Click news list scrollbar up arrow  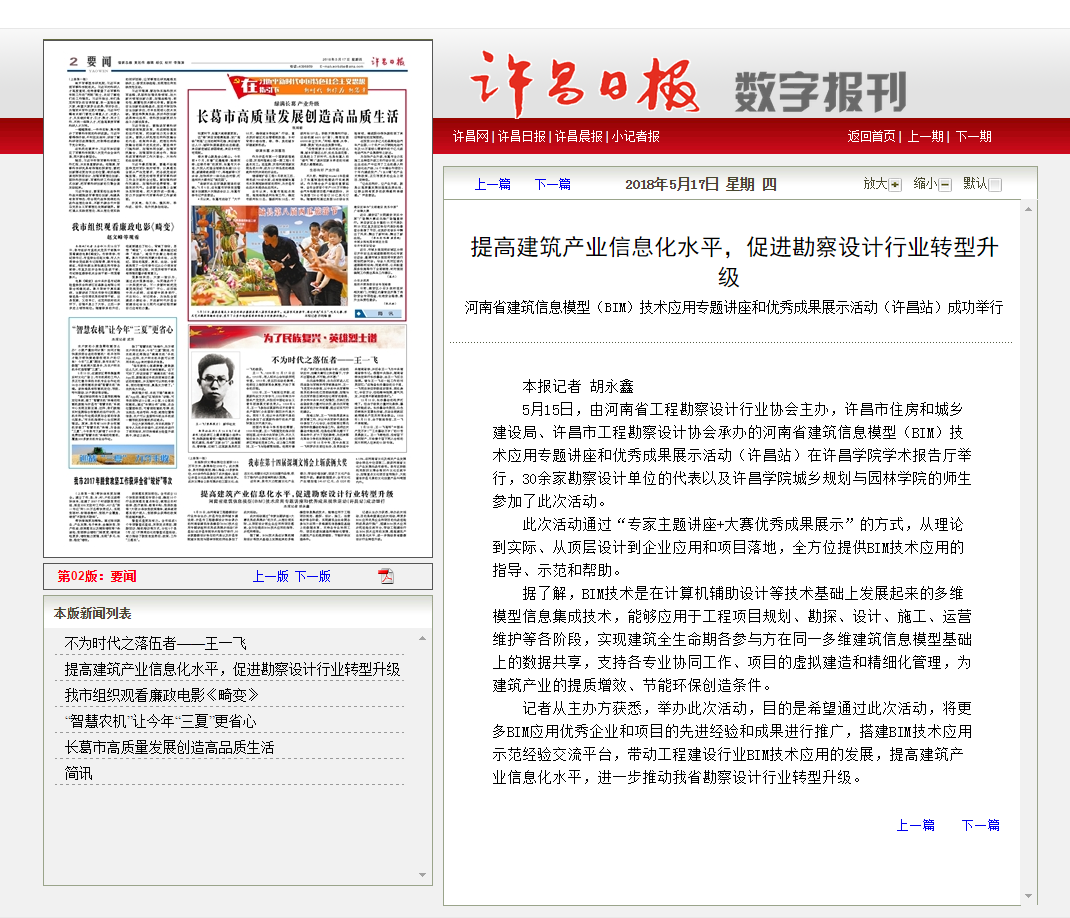(x=422, y=636)
